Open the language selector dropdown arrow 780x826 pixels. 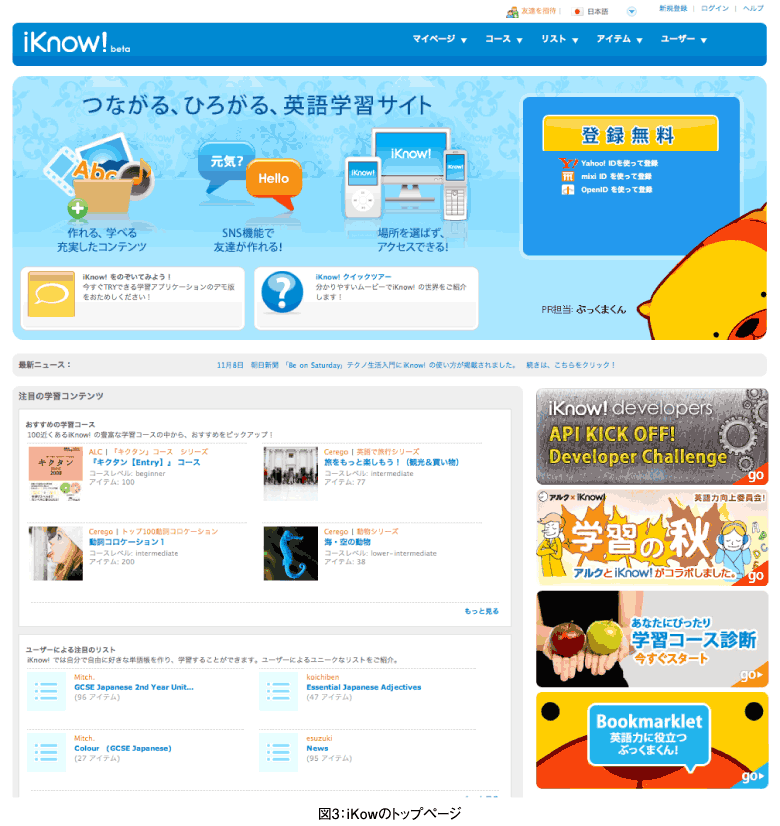click(x=631, y=11)
